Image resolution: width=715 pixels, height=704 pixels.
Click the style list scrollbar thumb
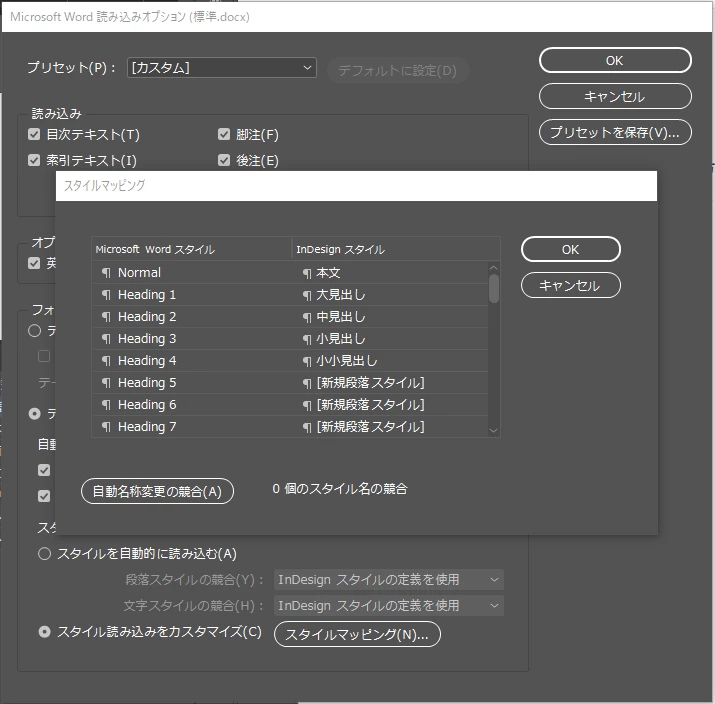point(493,288)
